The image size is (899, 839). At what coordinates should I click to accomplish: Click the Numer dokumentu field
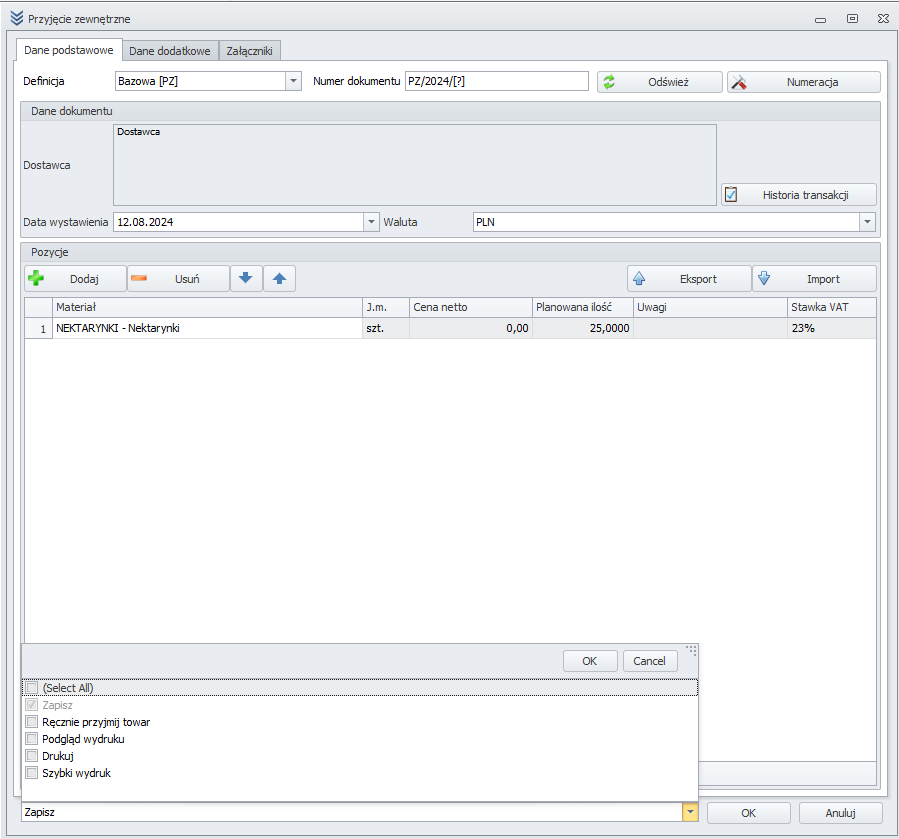pos(497,81)
